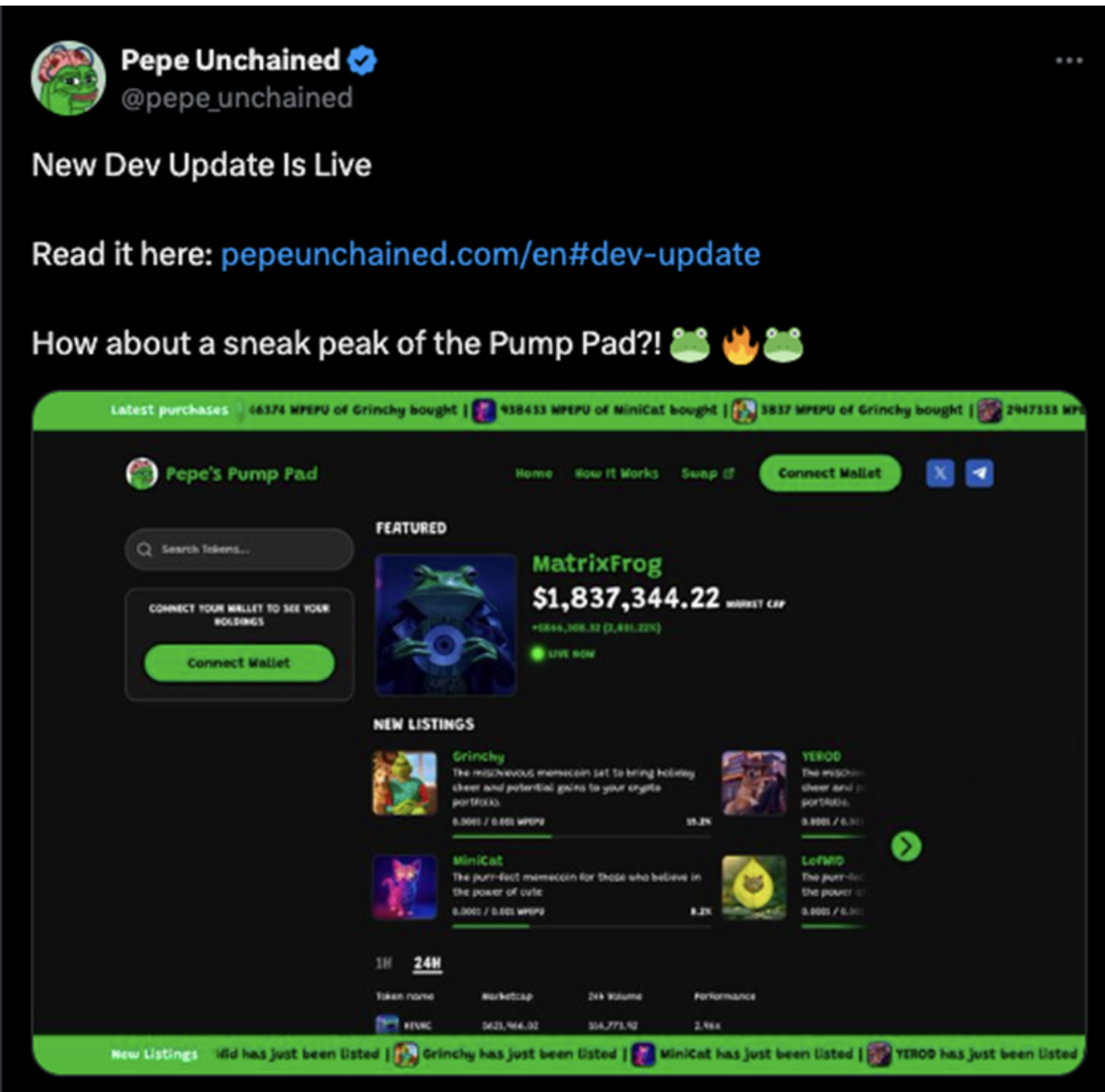The width and height of the screenshot is (1105, 1092).
Task: Open the Swap external link
Action: (707, 474)
